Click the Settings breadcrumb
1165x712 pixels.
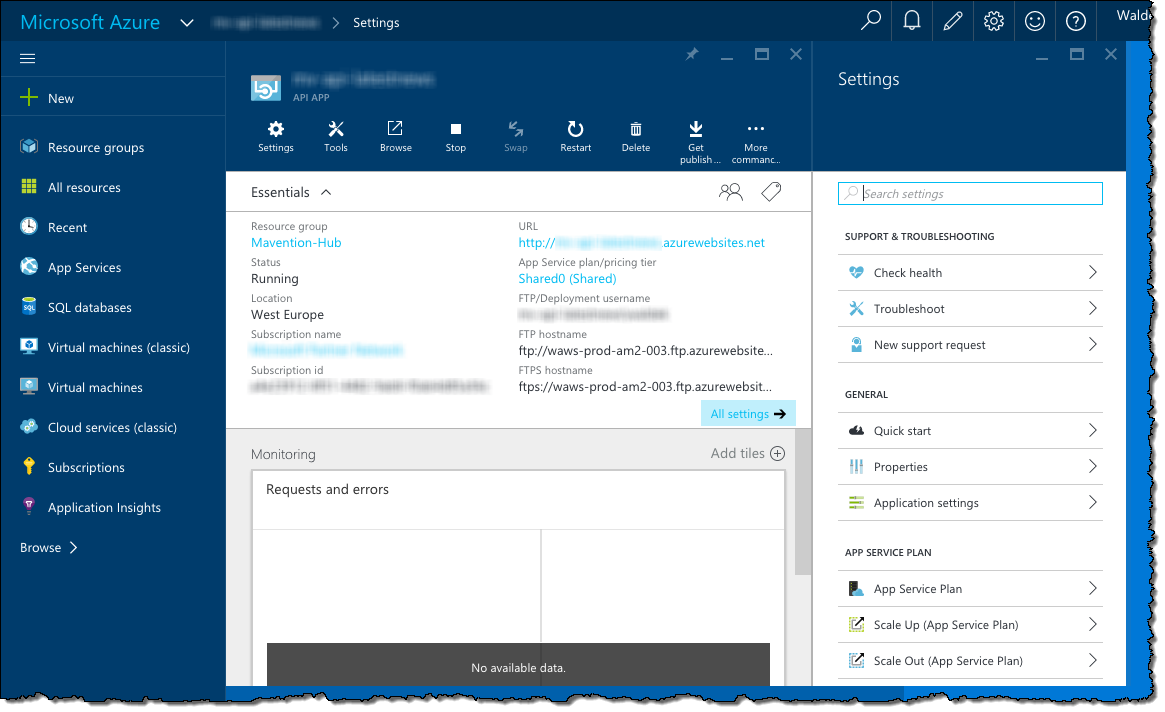pos(376,22)
